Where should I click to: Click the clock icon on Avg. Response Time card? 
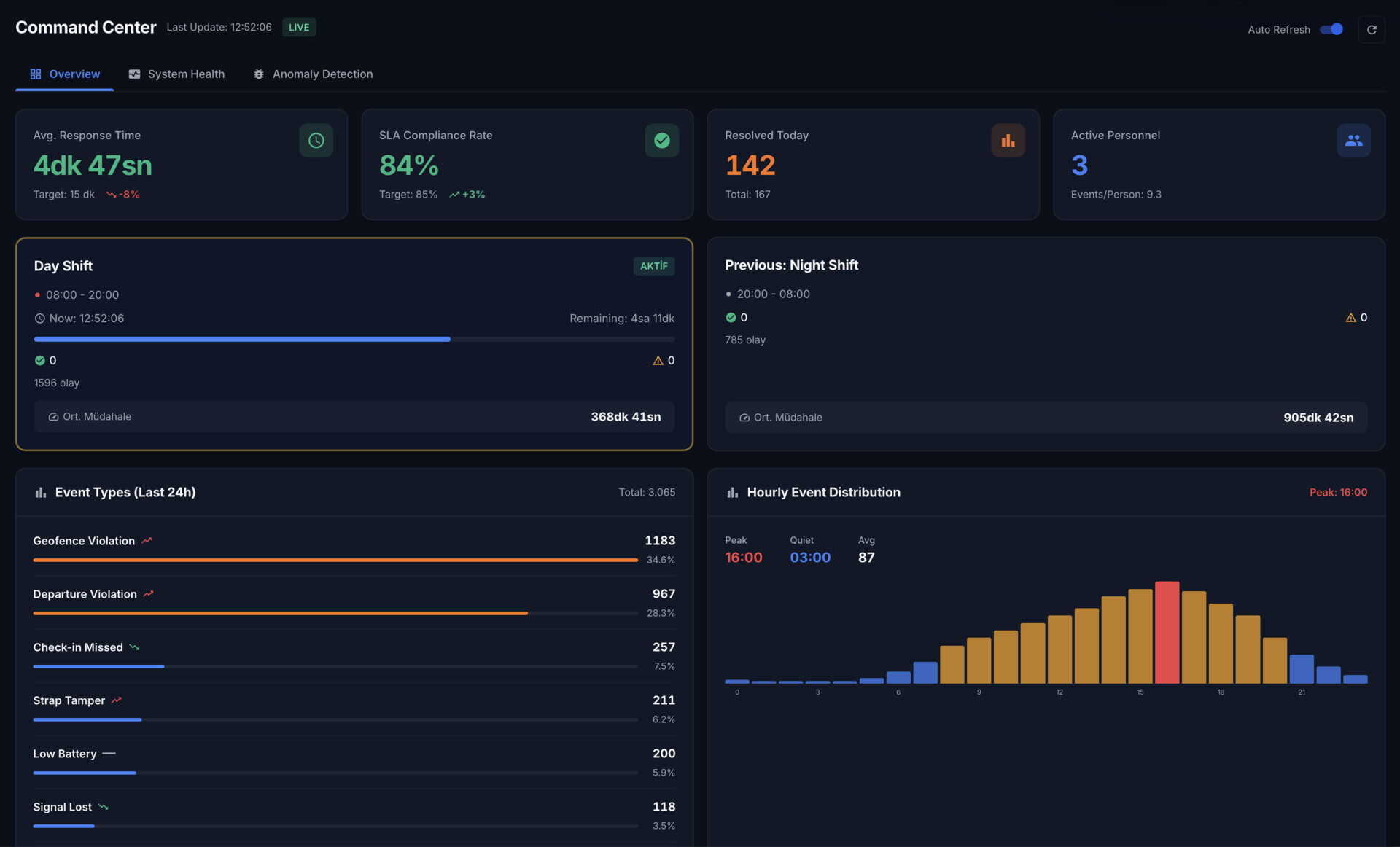[316, 140]
